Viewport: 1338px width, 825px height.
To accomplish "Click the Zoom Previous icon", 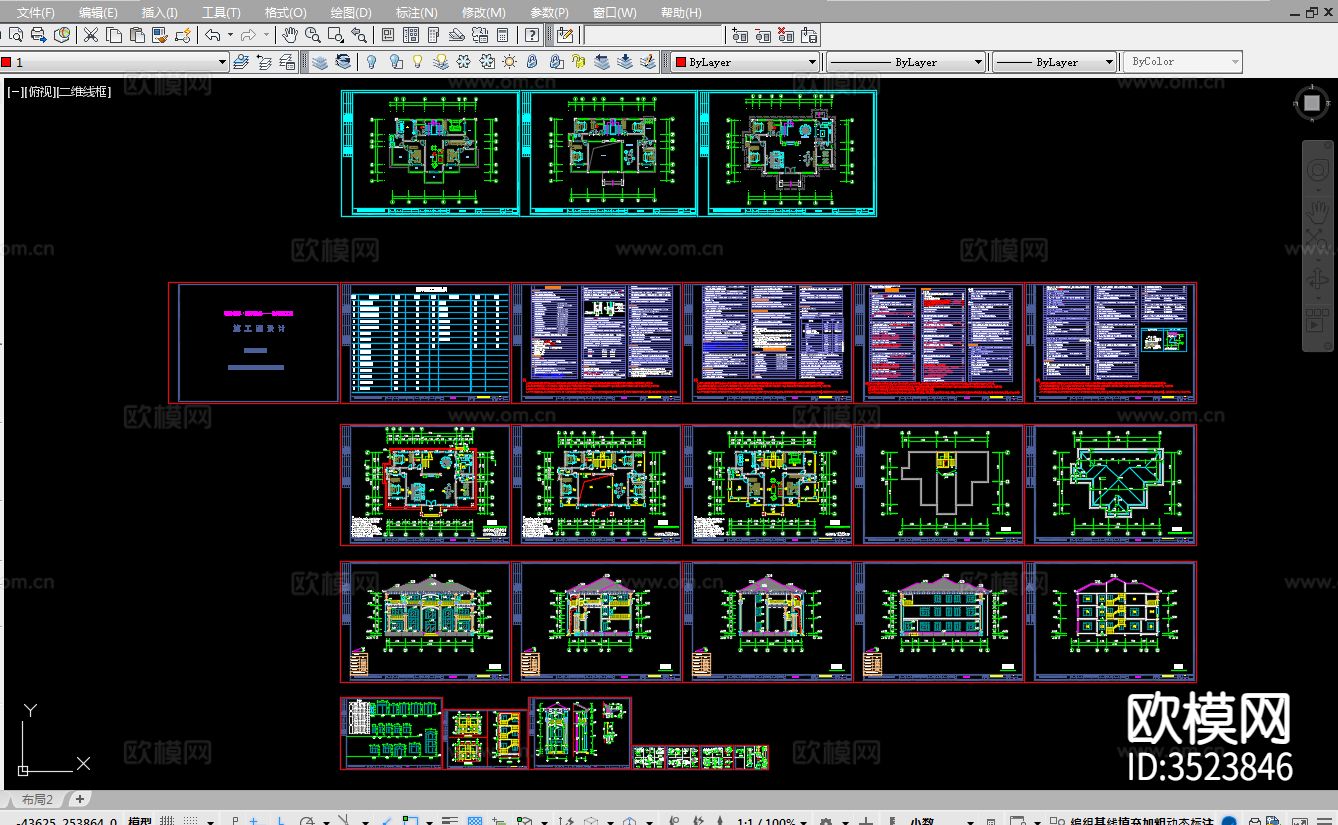I will (359, 35).
